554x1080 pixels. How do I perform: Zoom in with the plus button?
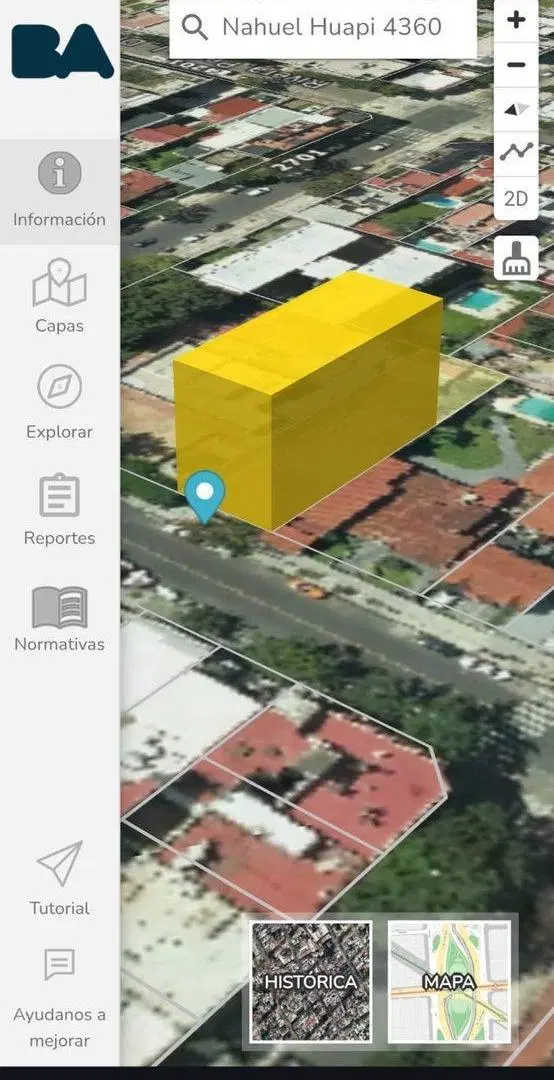pos(516,20)
